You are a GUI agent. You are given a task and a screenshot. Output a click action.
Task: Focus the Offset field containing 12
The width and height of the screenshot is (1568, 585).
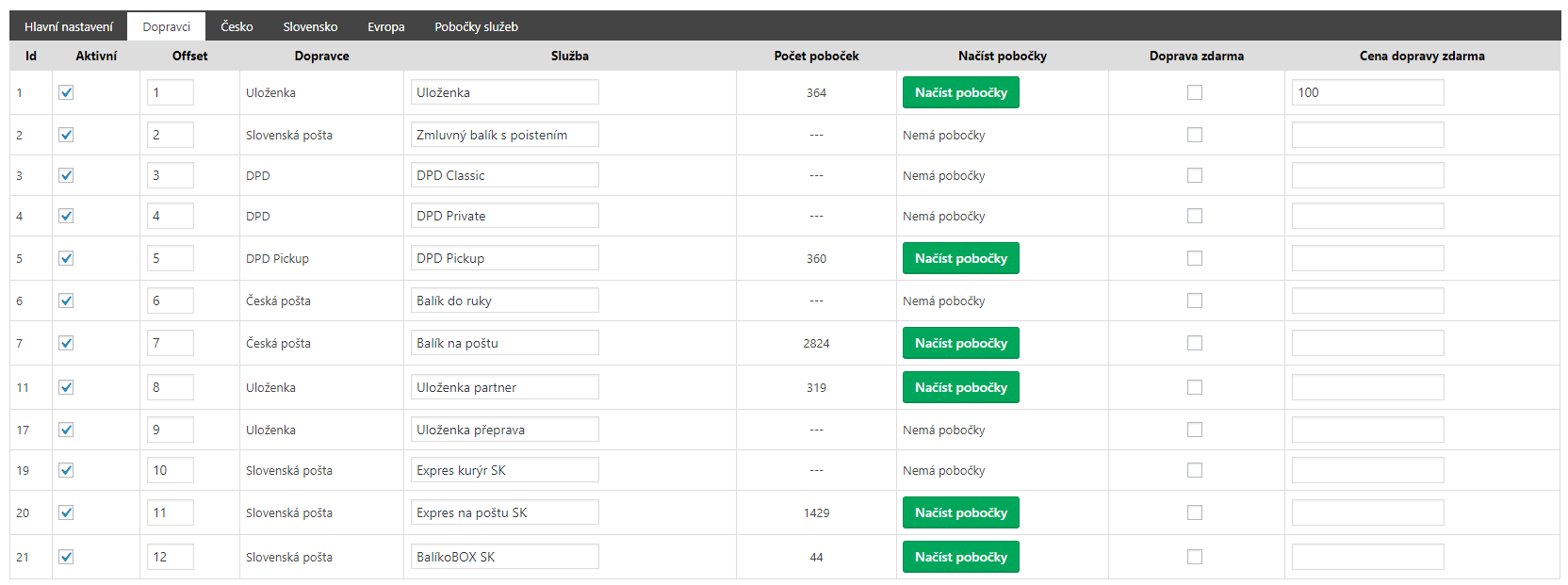click(171, 557)
